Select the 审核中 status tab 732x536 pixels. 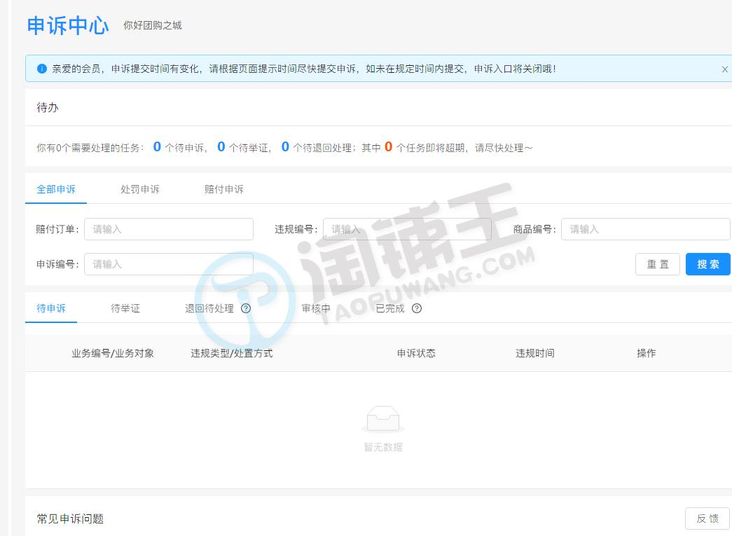[316, 308]
